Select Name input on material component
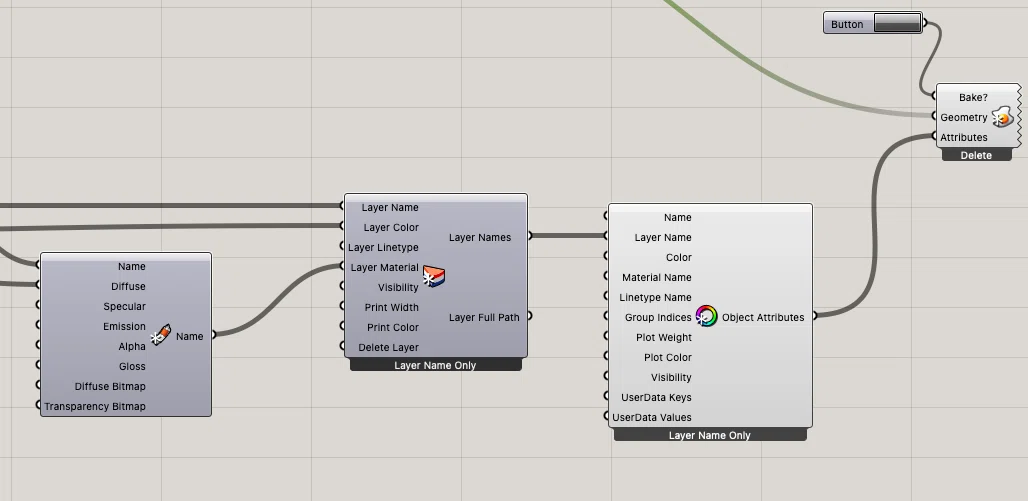 (132, 267)
